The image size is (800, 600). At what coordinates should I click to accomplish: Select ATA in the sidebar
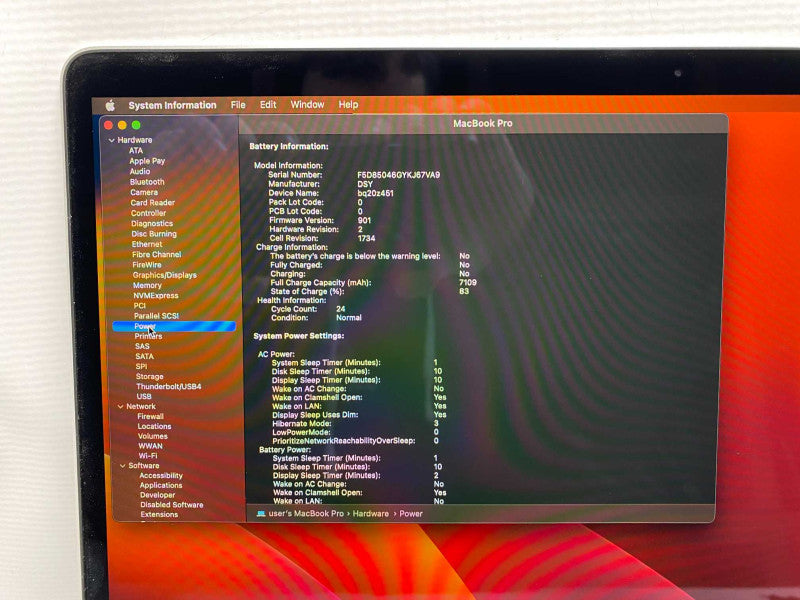(x=136, y=151)
